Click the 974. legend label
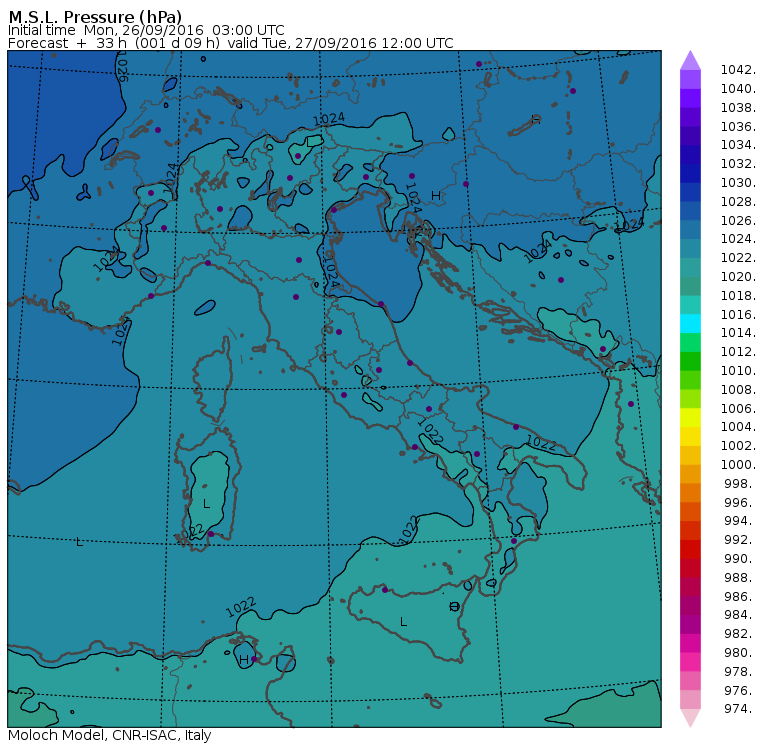This screenshot has height=749, width=760. point(740,709)
